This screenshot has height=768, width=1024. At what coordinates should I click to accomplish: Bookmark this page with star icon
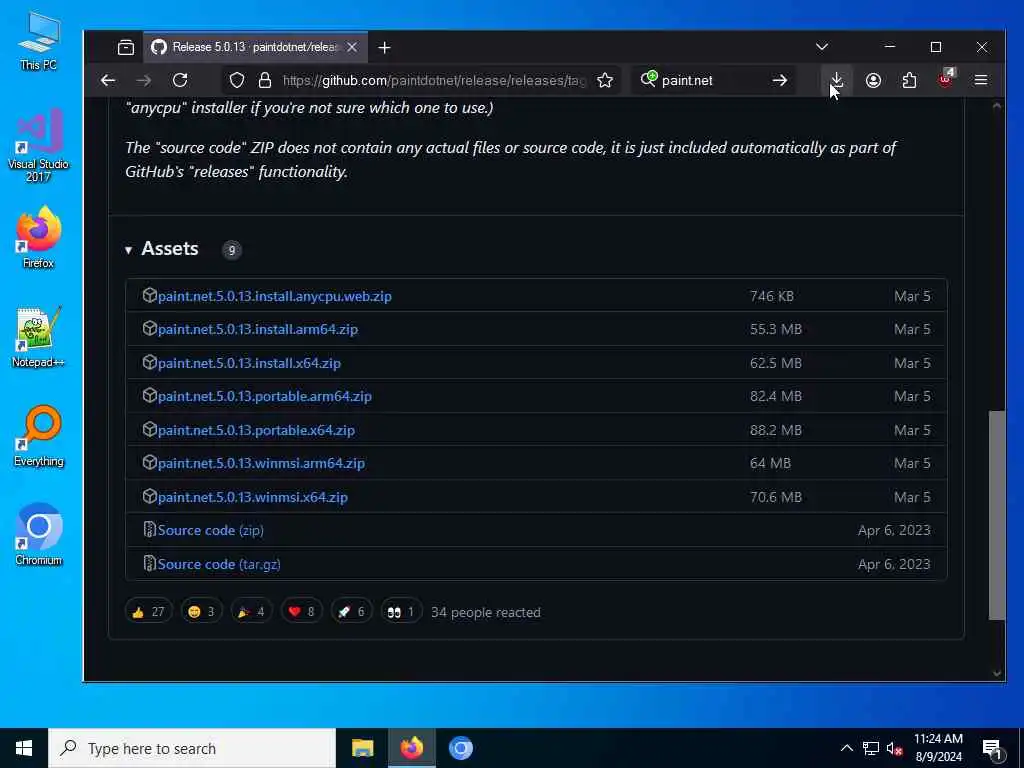point(605,80)
